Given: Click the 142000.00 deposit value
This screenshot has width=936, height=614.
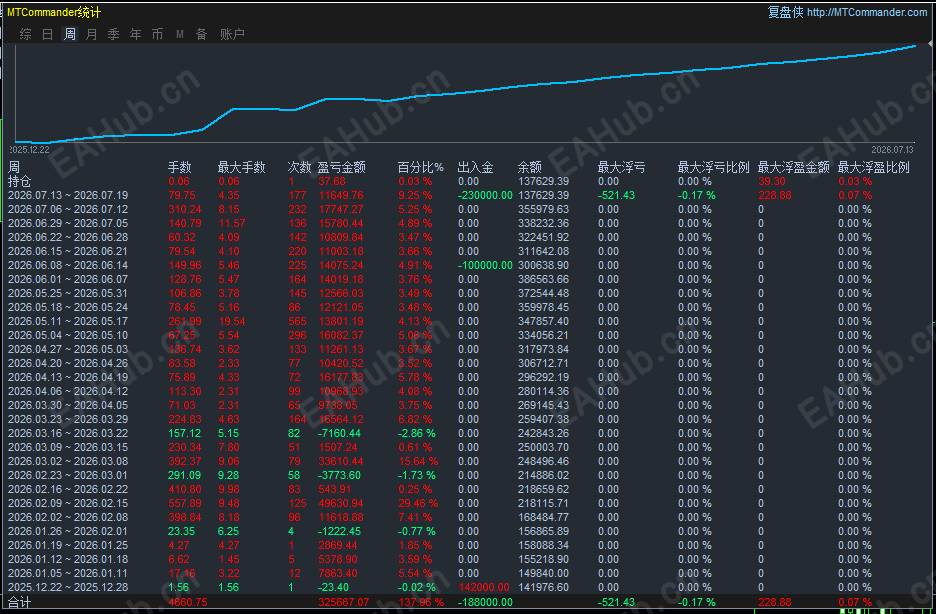Looking at the screenshot, I should click(484, 588).
